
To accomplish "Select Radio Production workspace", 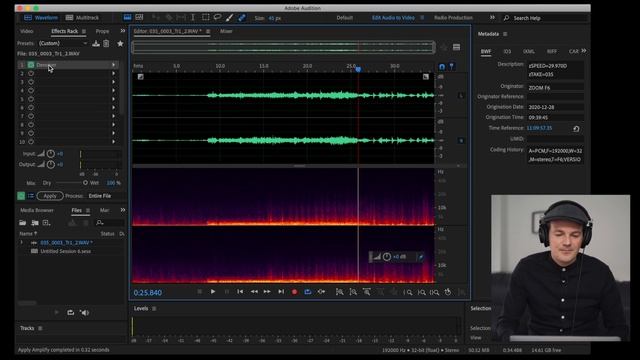I will coord(453,18).
